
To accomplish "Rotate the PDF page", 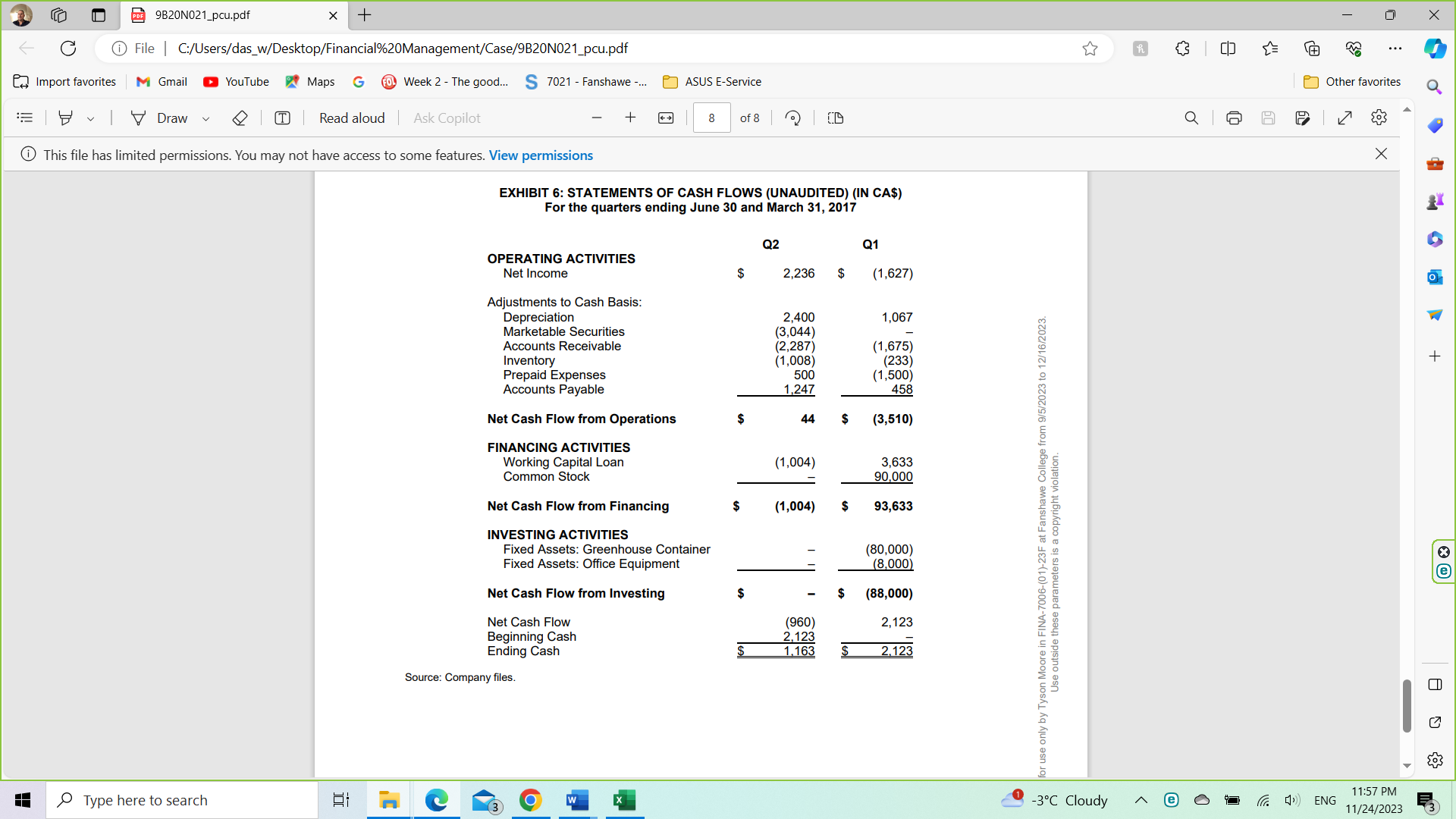I will coord(793,118).
